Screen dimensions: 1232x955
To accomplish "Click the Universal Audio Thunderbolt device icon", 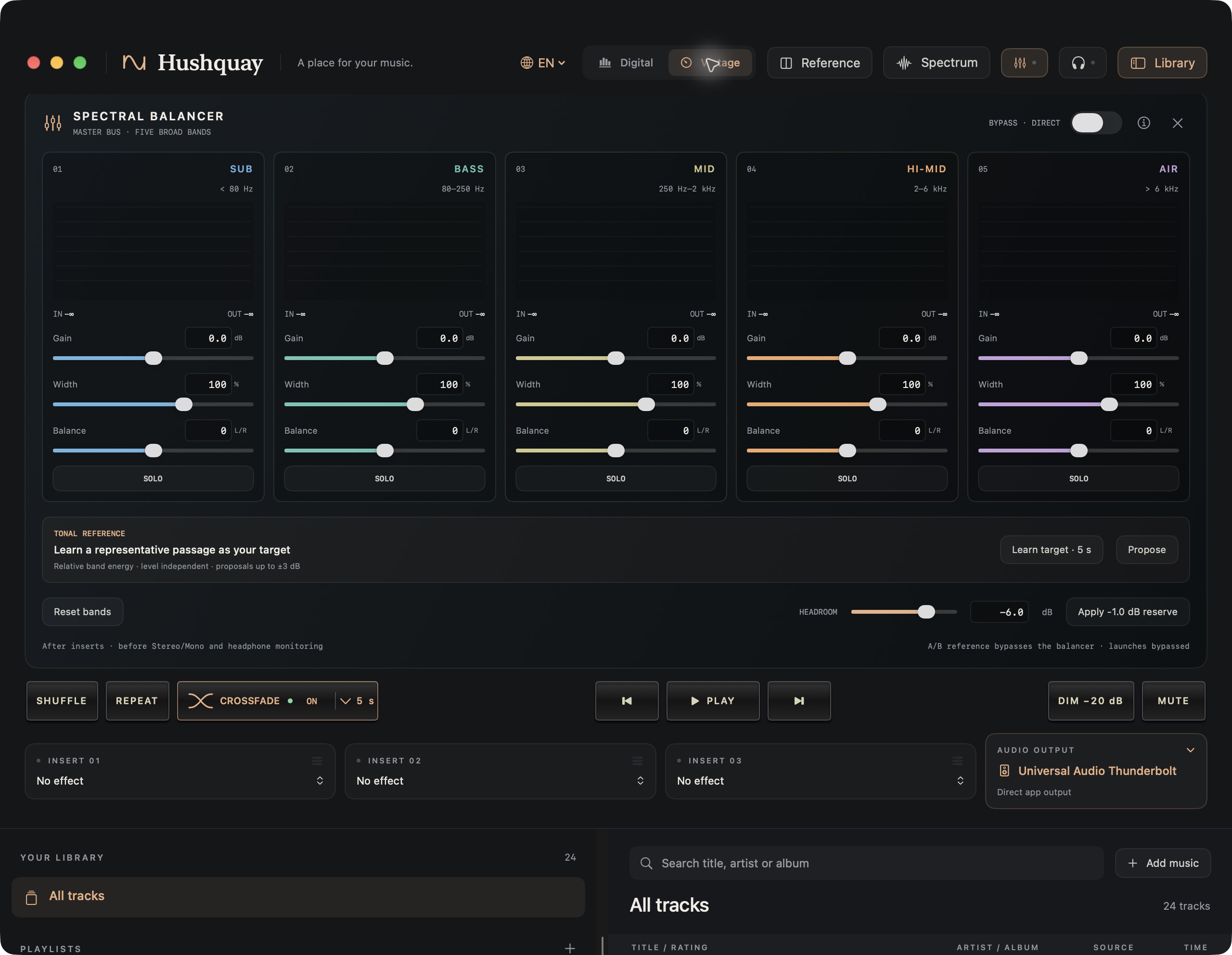I will [x=1004, y=771].
